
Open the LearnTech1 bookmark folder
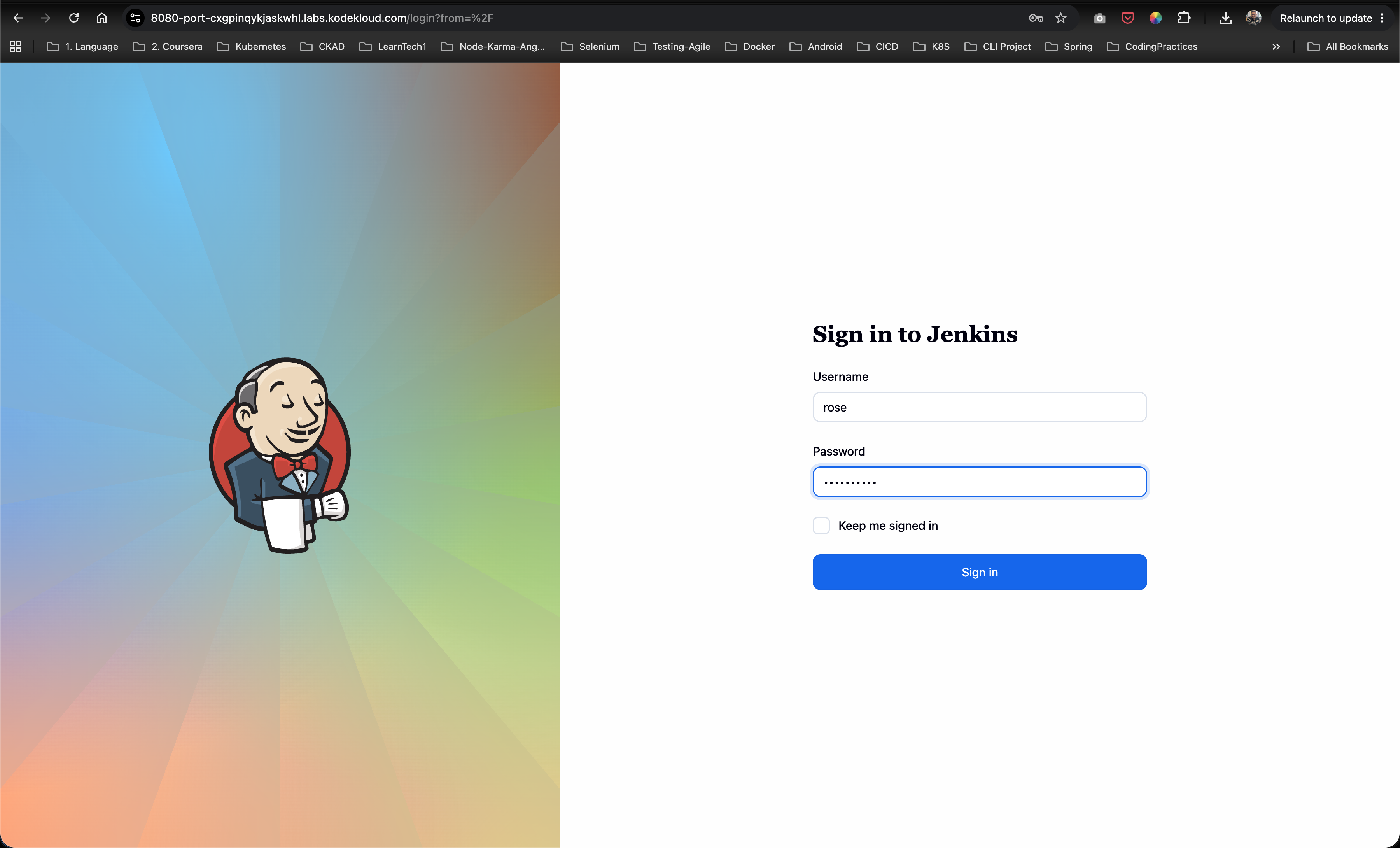point(393,47)
